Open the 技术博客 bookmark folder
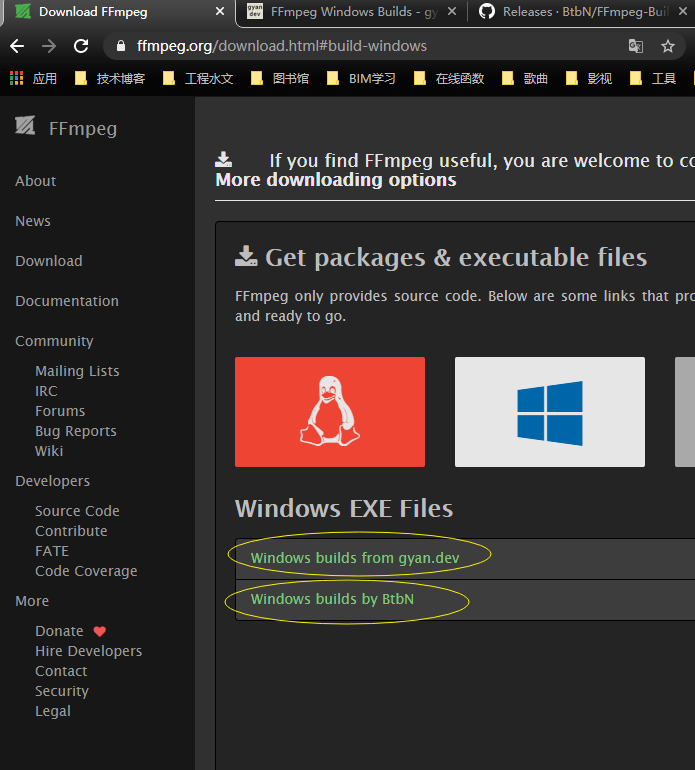Viewport: 695px width, 770px height. [x=110, y=79]
